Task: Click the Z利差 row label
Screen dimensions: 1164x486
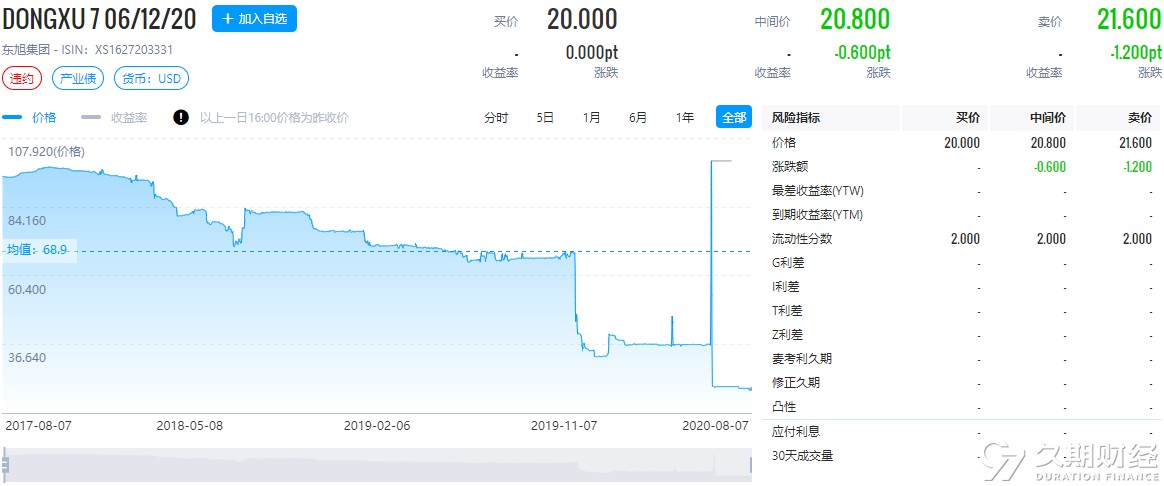Action: [788, 335]
